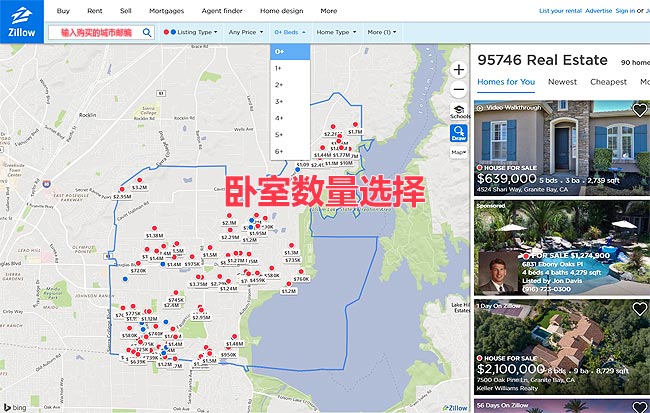Open the sponsored 6831 Ebony Oaks Pl listing

pyautogui.click(x=562, y=248)
